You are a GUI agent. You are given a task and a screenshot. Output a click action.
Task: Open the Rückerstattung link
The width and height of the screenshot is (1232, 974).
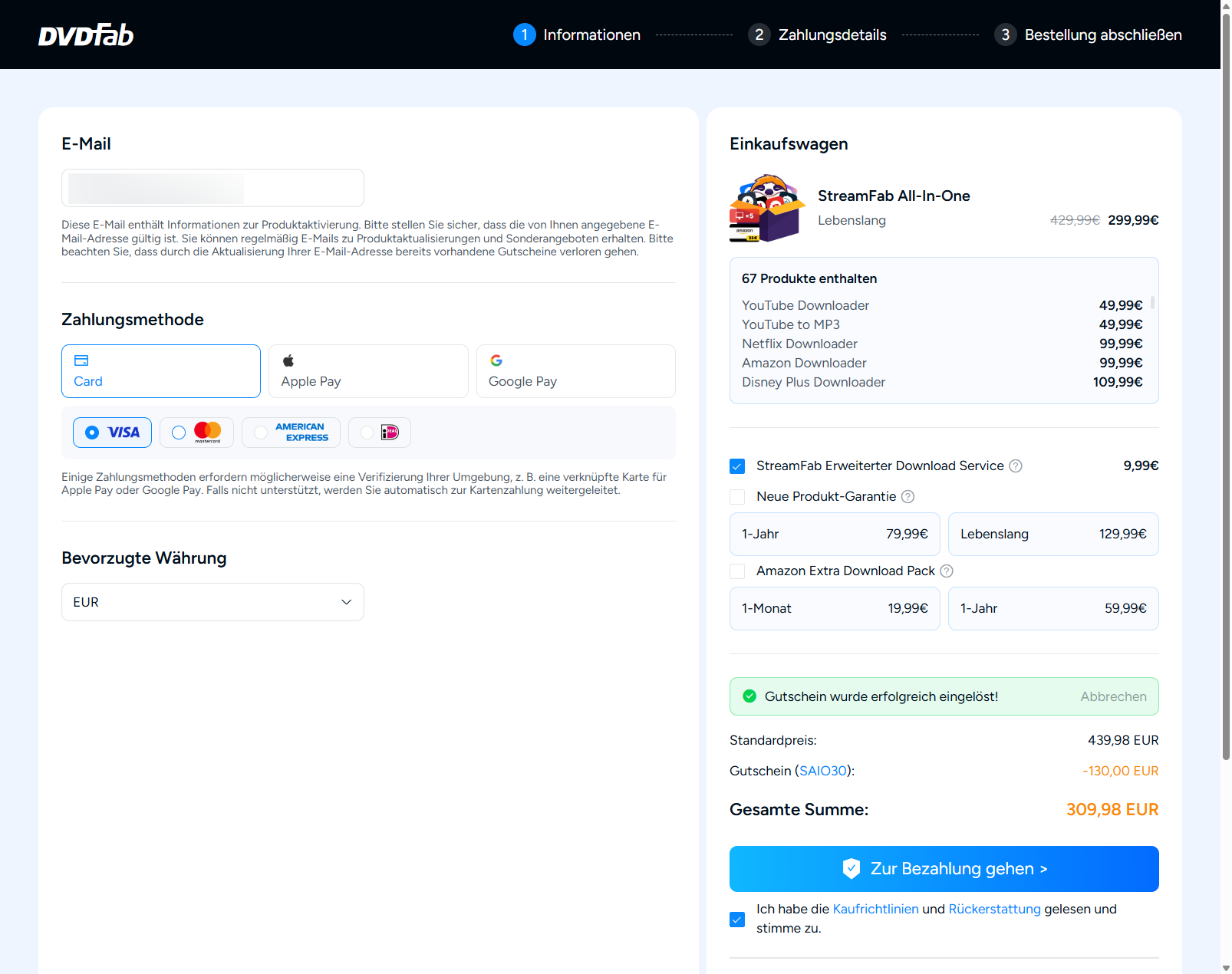995,909
